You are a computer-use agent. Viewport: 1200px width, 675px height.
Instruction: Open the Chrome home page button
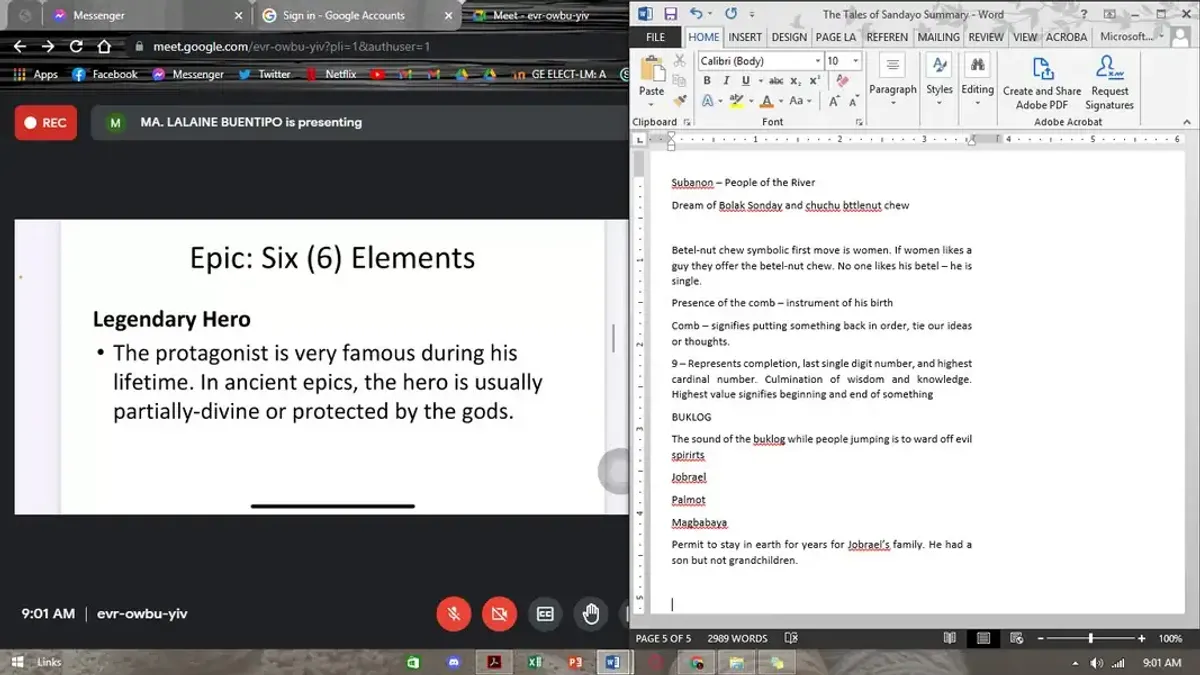click(104, 46)
